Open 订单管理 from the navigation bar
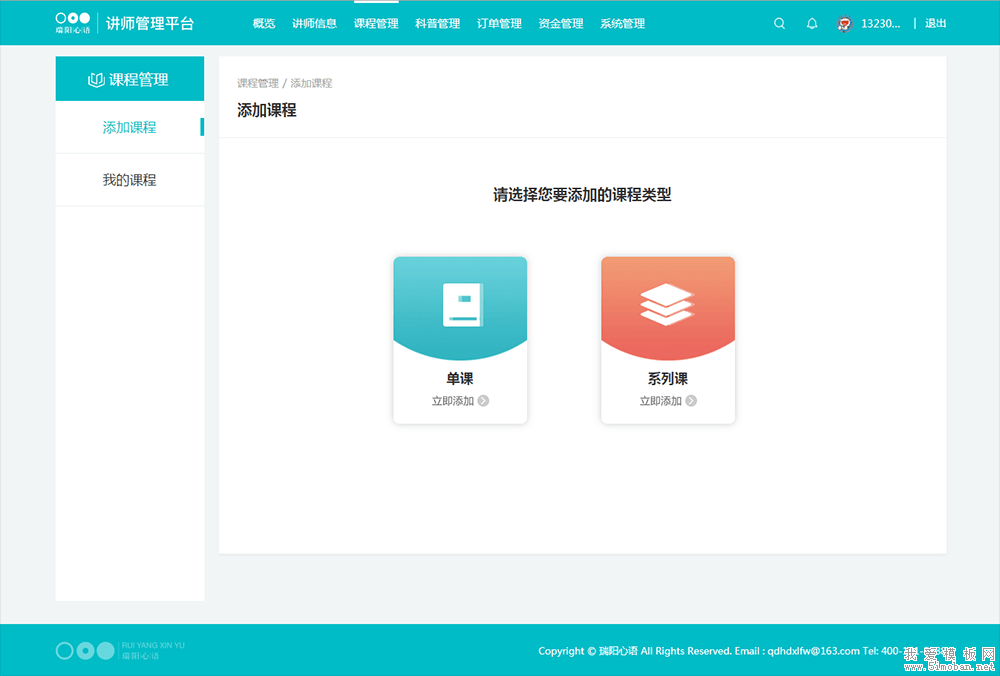Viewport: 1000px width, 676px height. (499, 24)
